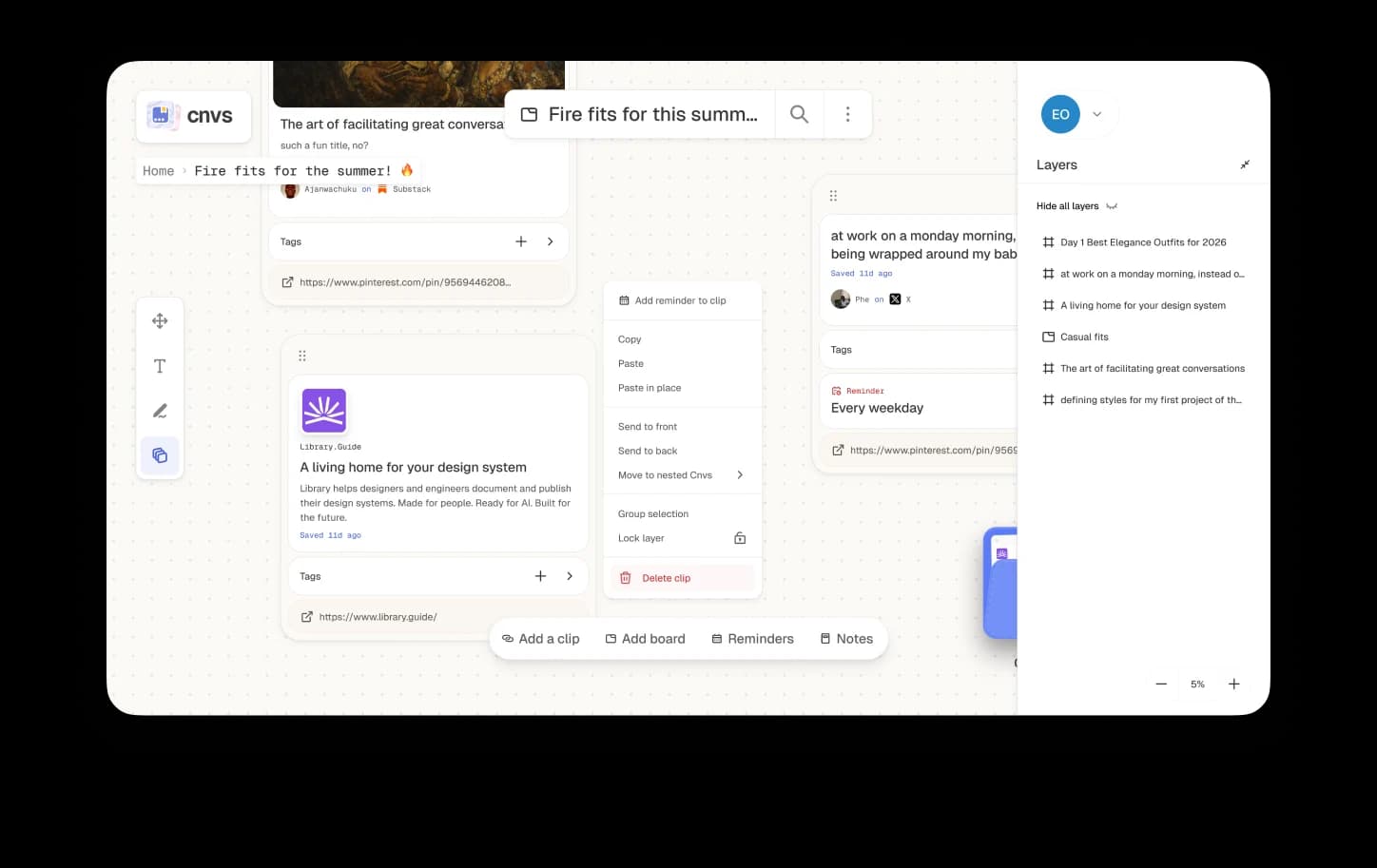Select Day 1 Best Elegance Outfits layer

click(x=1135, y=242)
